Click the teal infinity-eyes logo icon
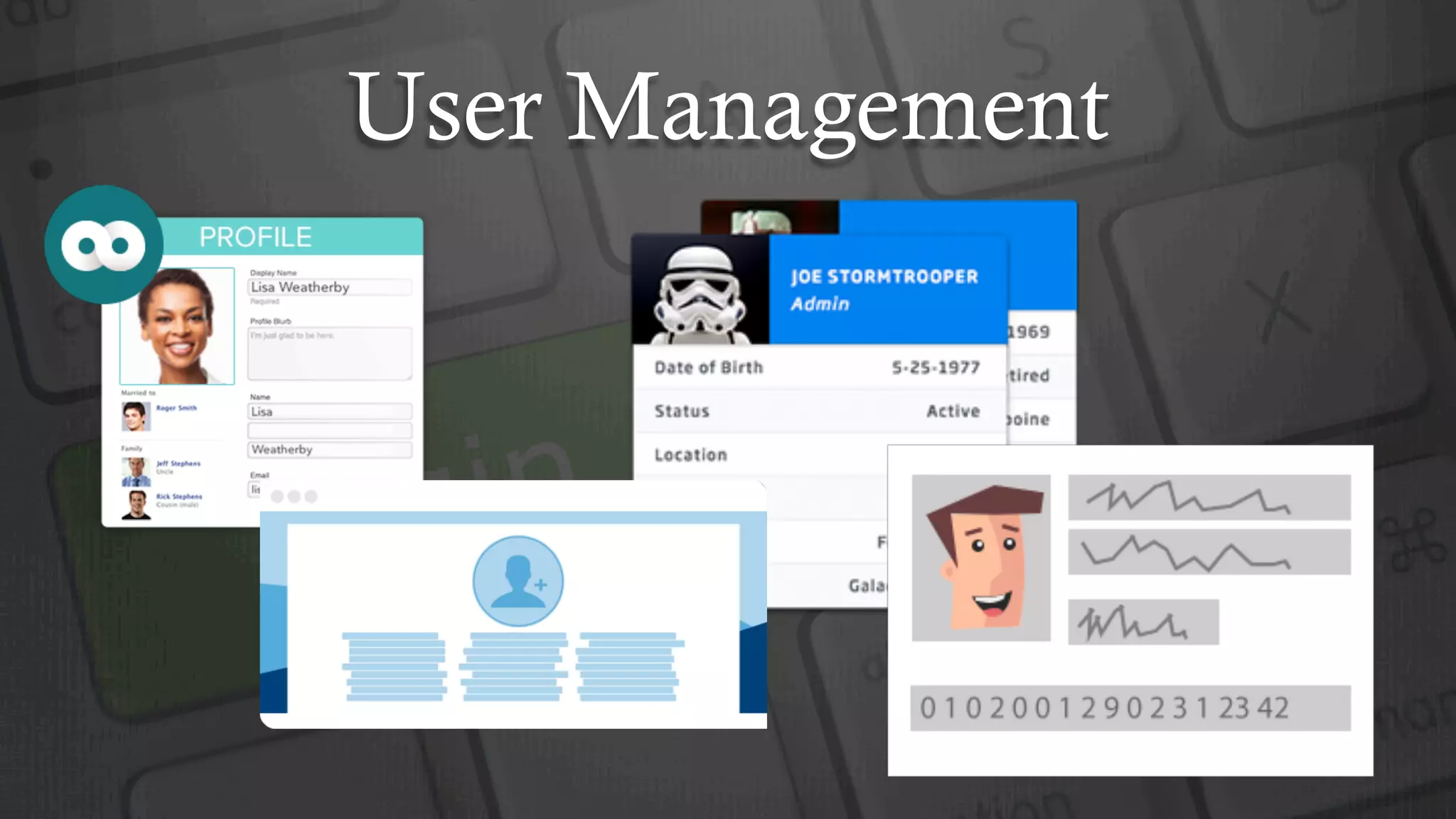1456x819 pixels. [x=104, y=245]
